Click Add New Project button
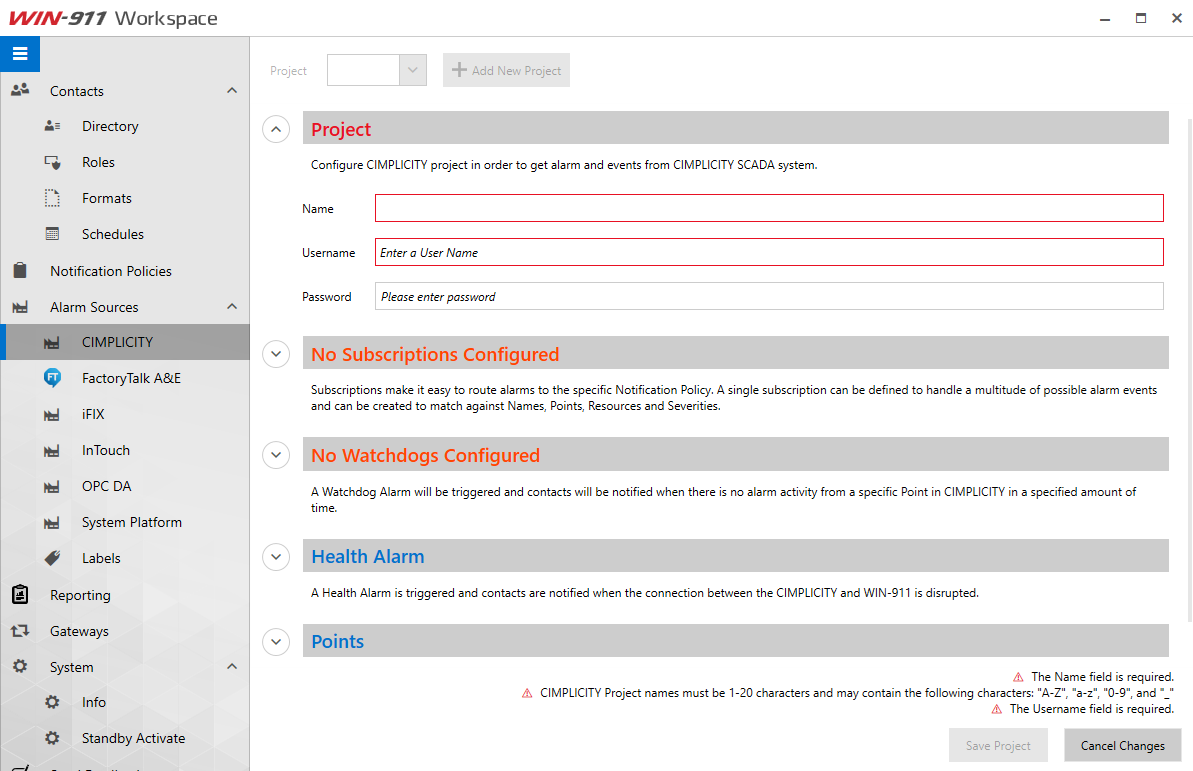Image resolution: width=1193 pixels, height=771 pixels. point(506,70)
